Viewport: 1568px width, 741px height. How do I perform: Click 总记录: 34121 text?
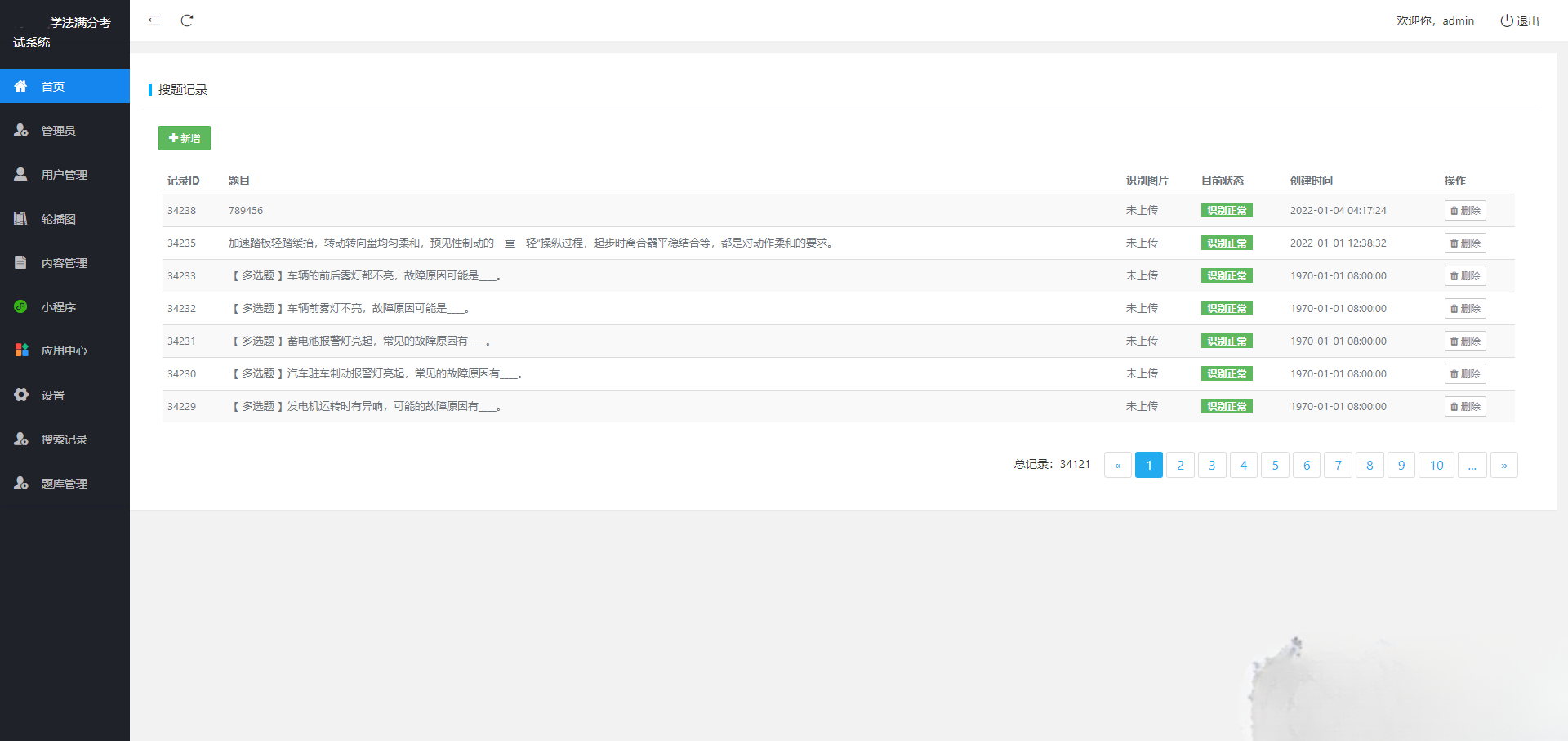pyautogui.click(x=1052, y=464)
